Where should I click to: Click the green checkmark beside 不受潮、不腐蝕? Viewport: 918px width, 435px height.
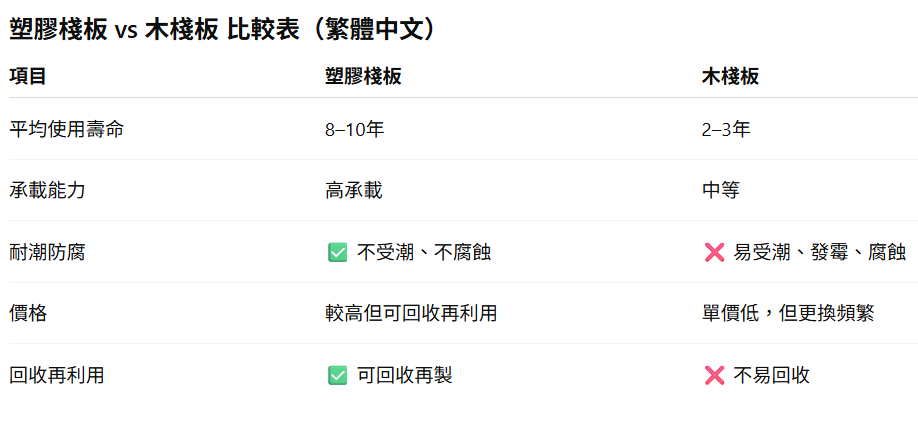[x=338, y=253]
